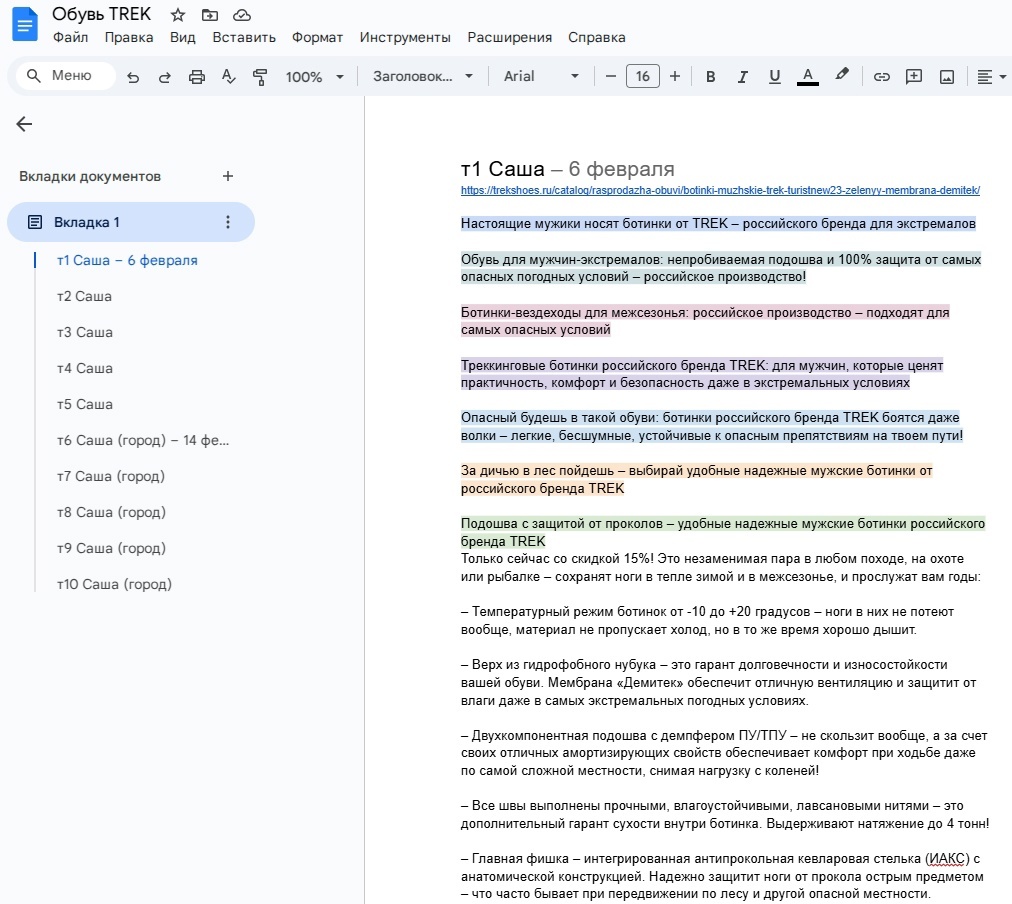Click the font size field showing 16

(643, 76)
